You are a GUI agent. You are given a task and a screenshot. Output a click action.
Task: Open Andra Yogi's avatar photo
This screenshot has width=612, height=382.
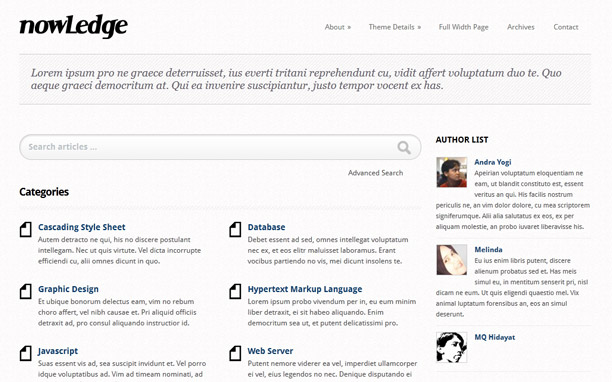[452, 172]
